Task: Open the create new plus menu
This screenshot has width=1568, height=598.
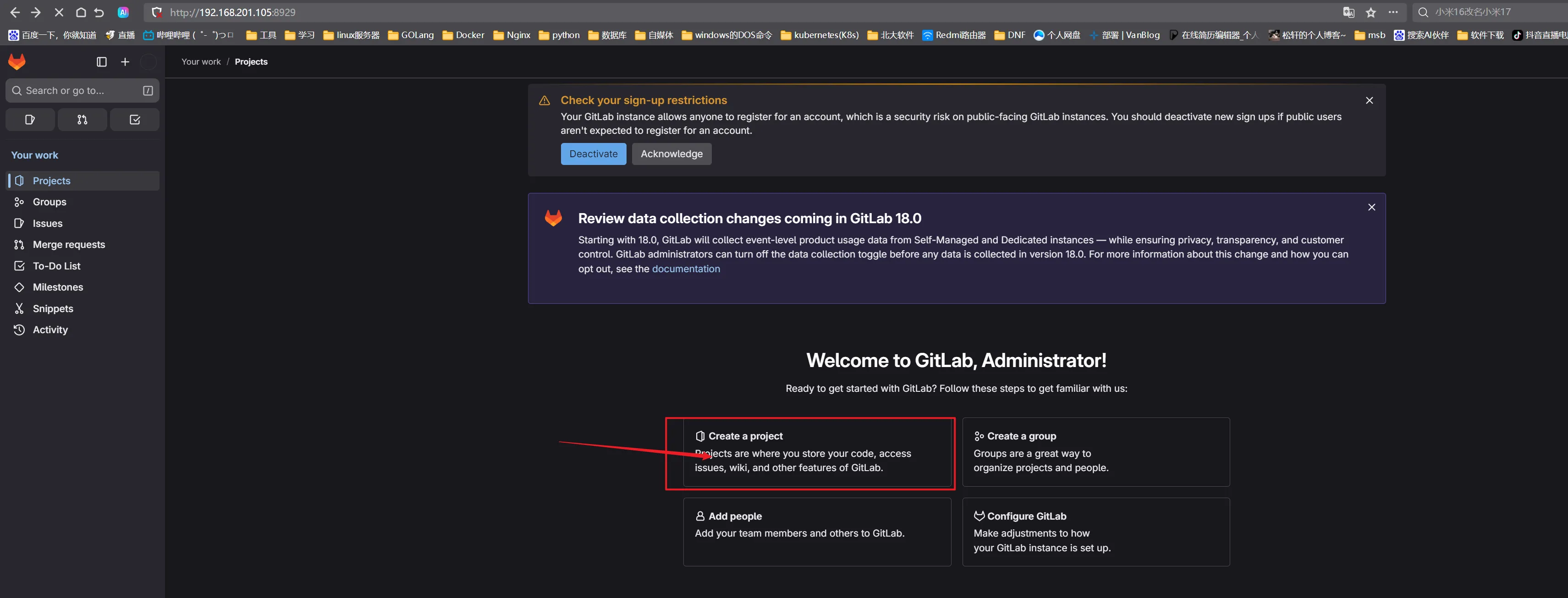Action: pyautogui.click(x=125, y=61)
